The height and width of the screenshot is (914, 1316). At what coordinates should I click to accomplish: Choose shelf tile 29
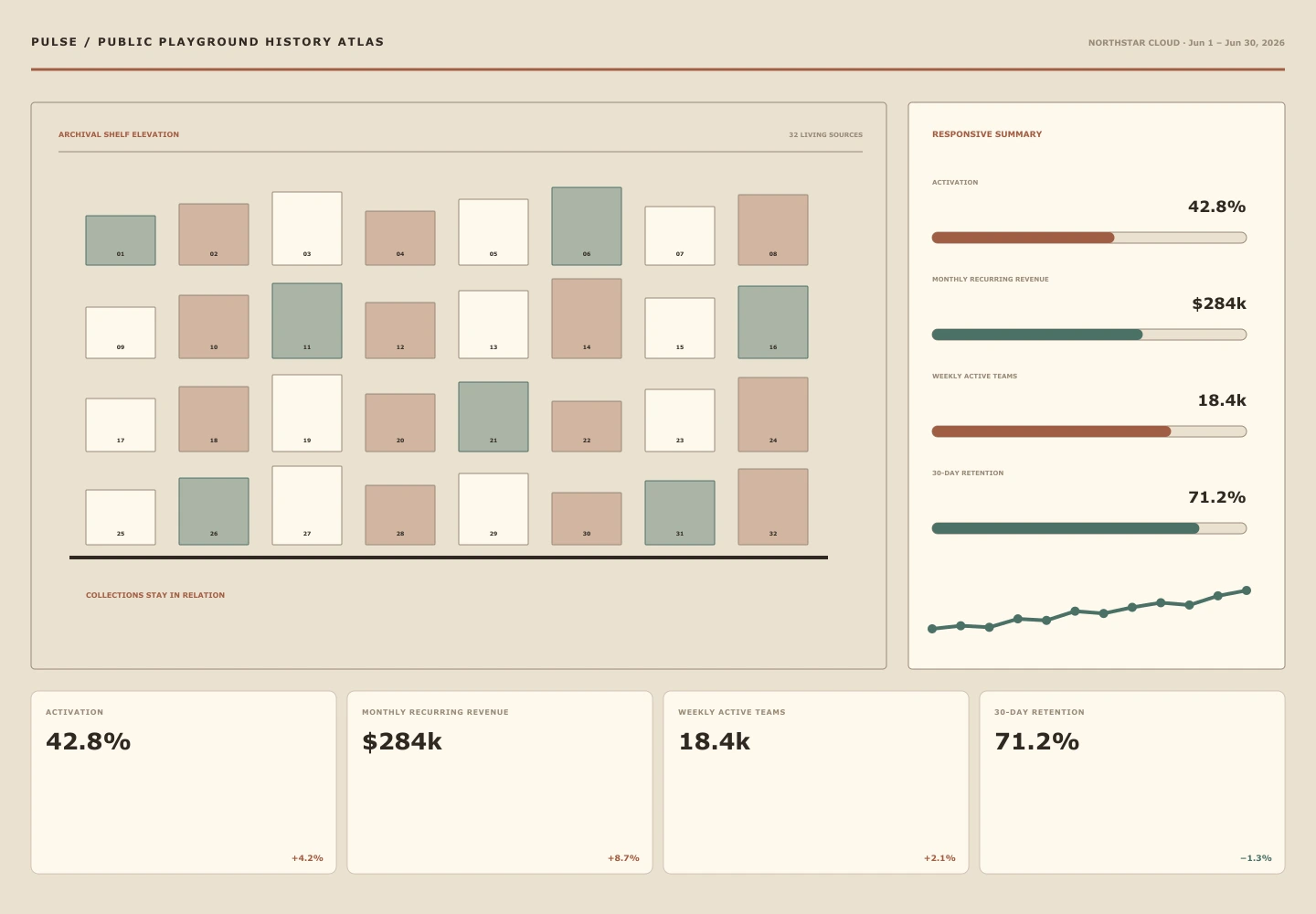point(493,509)
